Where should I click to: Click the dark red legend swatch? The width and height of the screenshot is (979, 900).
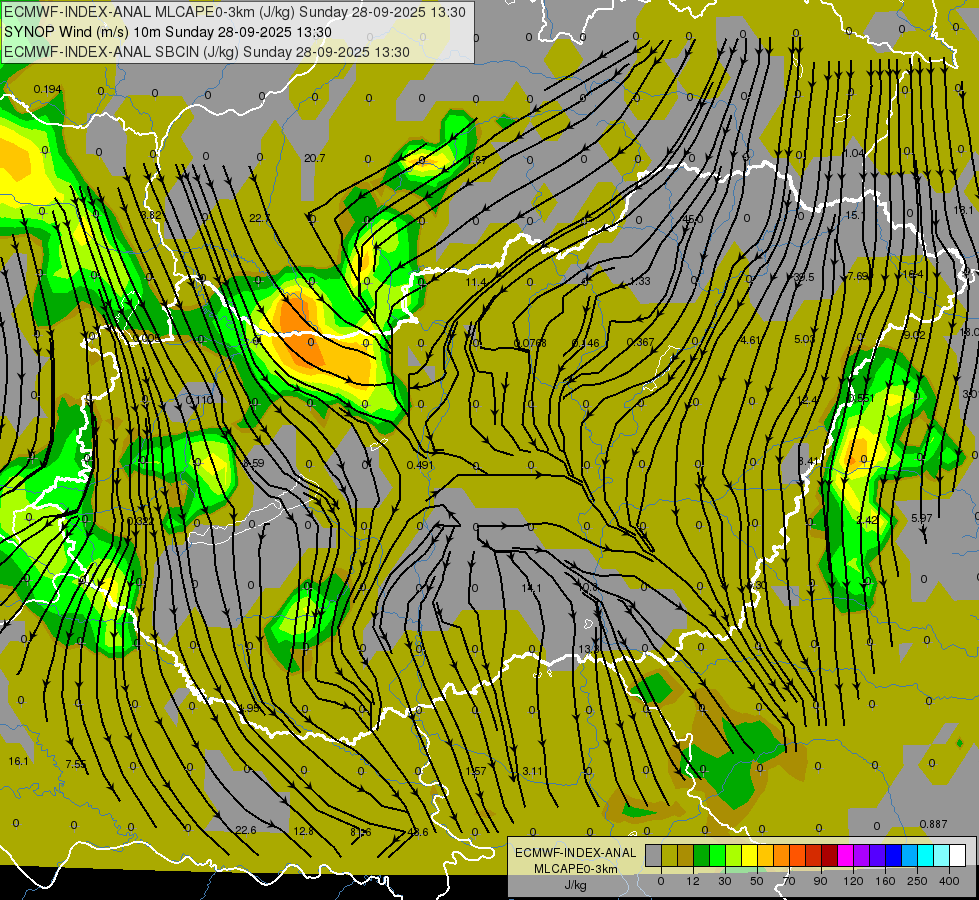(x=829, y=856)
